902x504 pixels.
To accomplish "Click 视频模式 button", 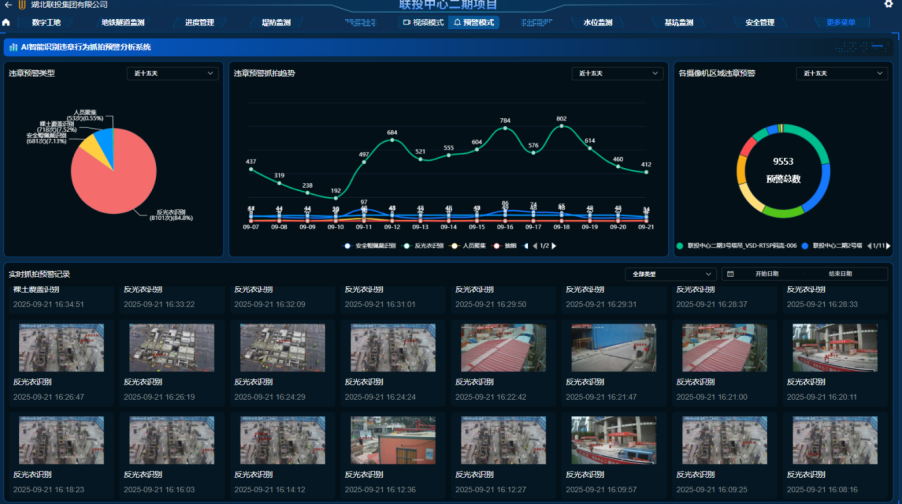I will pyautogui.click(x=422, y=22).
